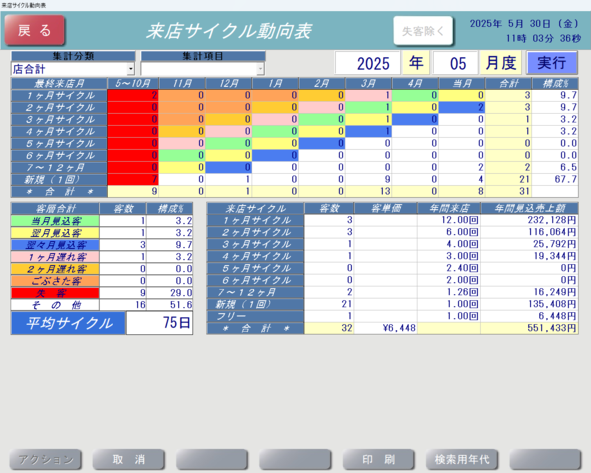Viewport: 591px width, 473px height.
Task: Select the red 失客 legend swatch
Action: pyautogui.click(x=55, y=293)
